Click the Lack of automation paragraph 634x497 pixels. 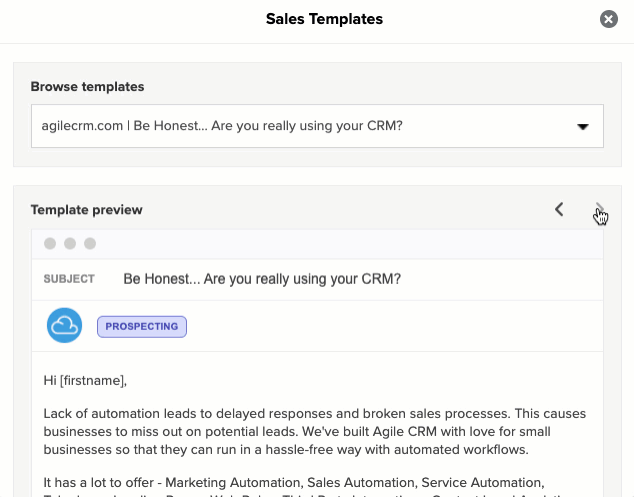point(315,431)
